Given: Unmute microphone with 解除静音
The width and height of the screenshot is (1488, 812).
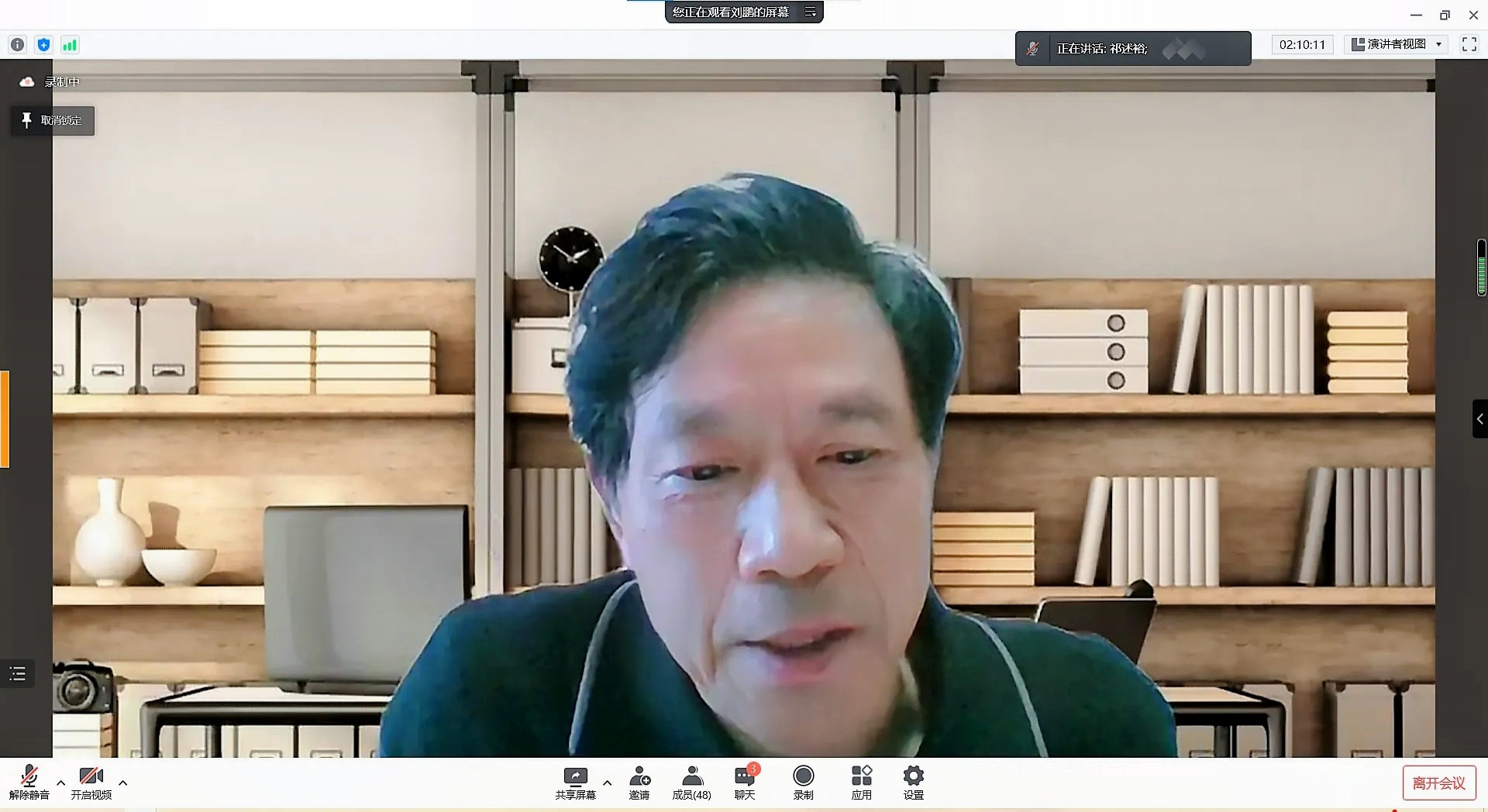Looking at the screenshot, I should pos(29,782).
